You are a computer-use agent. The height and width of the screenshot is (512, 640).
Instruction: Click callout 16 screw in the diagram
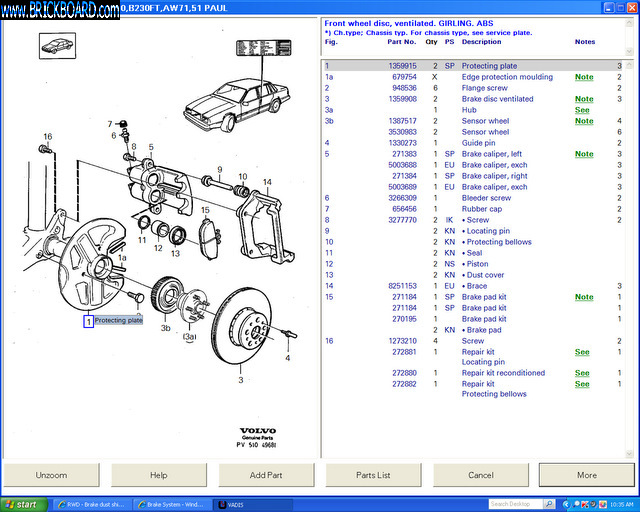(47, 136)
